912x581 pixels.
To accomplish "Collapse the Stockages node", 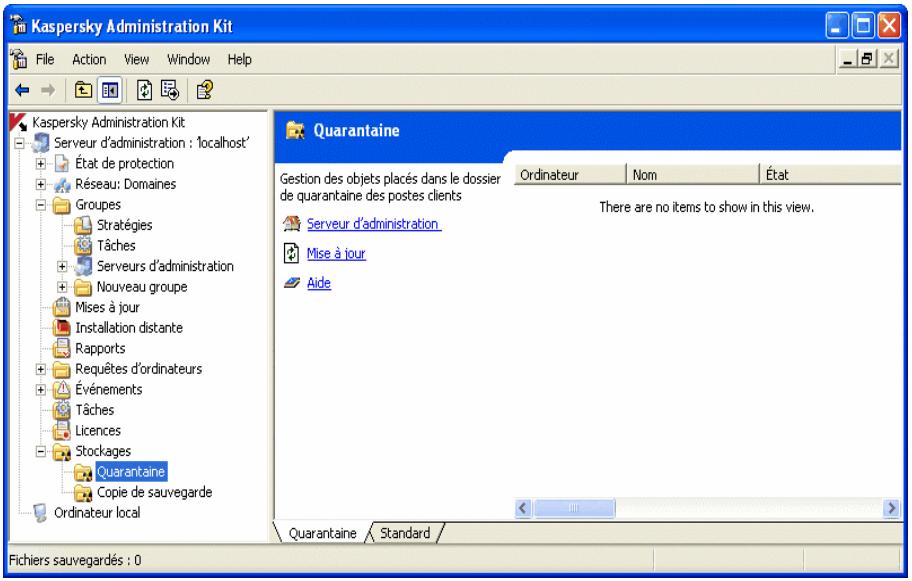I will coord(41,451).
